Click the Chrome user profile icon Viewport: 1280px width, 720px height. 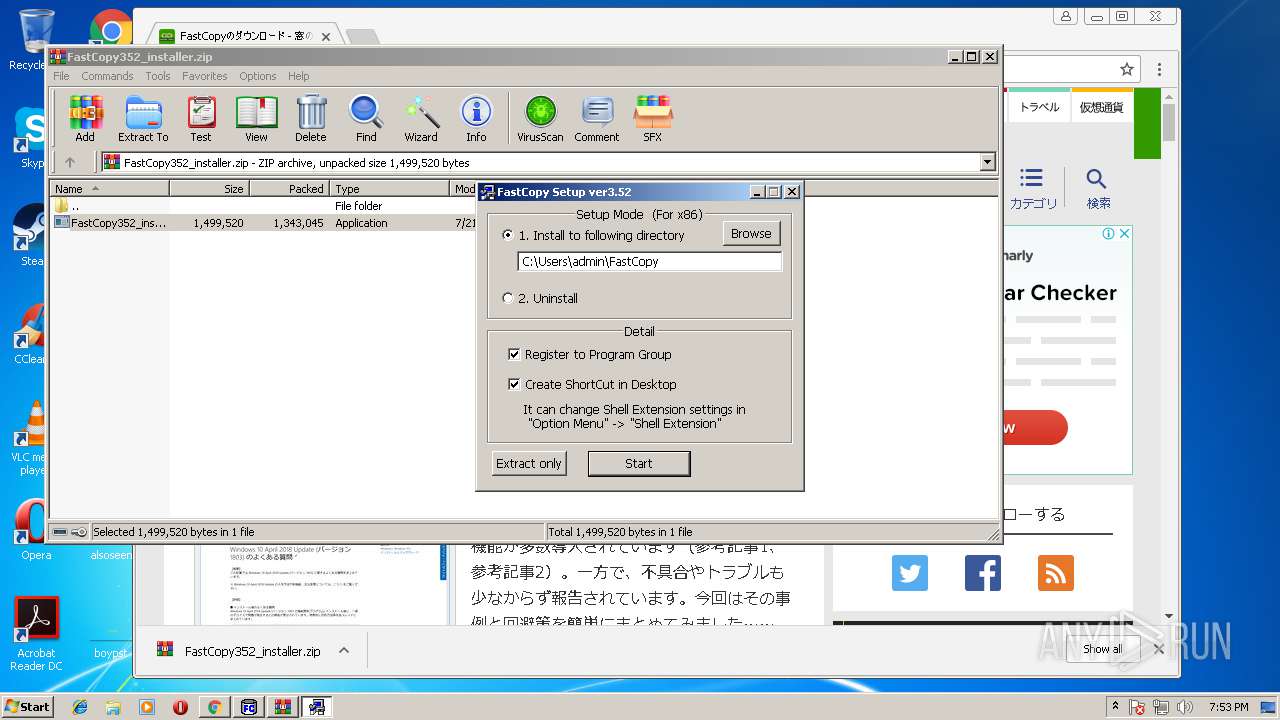point(1066,16)
